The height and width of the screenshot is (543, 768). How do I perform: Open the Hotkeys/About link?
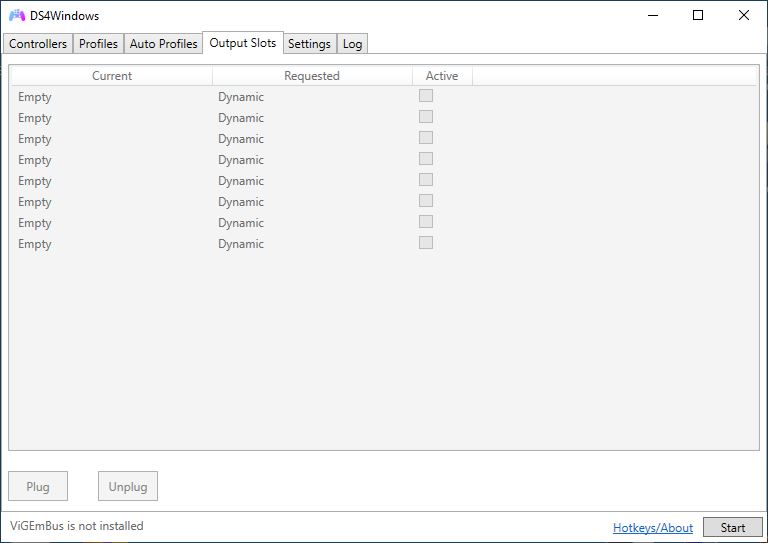pos(653,528)
